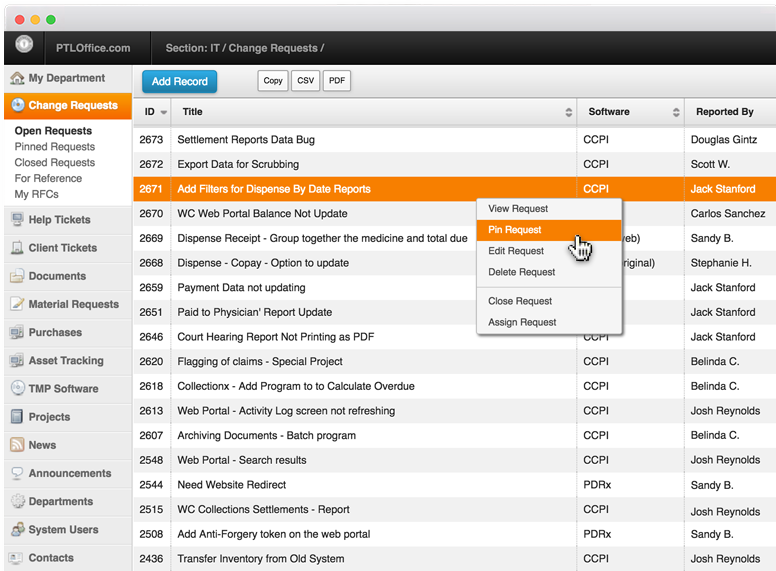The width and height of the screenshot is (776, 571).
Task: Choose Close Request from context menu
Action: point(549,301)
